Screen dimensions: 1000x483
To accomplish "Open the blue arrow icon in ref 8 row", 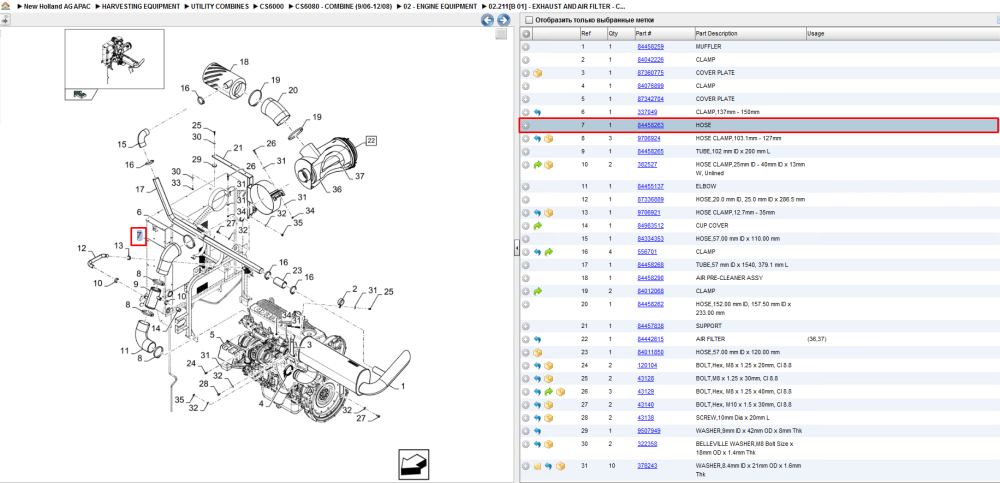I will coord(537,138).
